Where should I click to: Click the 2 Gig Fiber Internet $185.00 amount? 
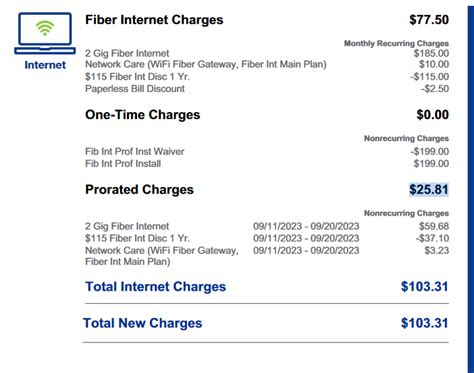[x=431, y=53]
